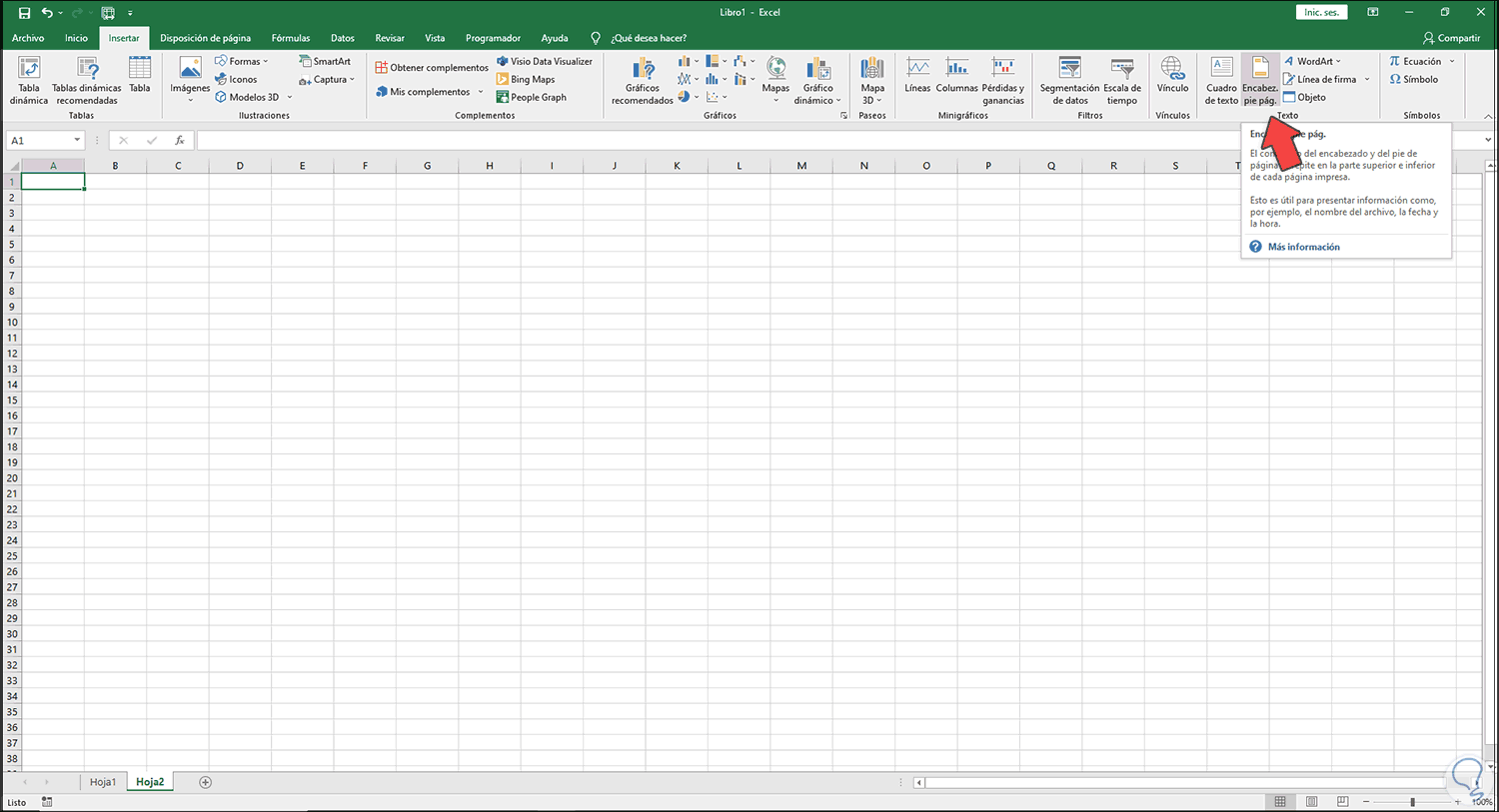Open the People Graph add-in
1499x812 pixels.
(x=532, y=97)
